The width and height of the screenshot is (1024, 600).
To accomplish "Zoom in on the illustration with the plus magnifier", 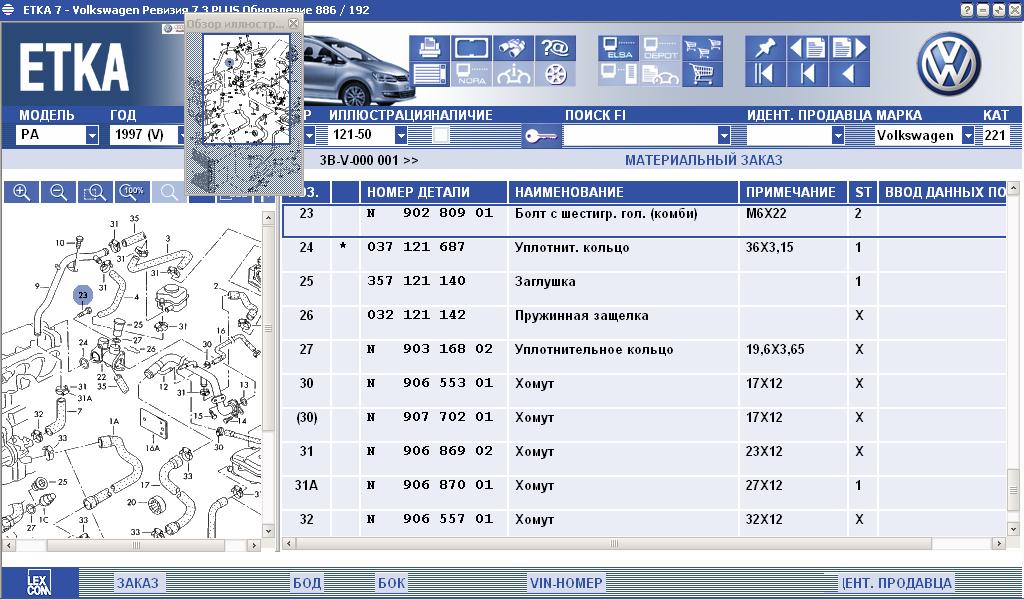I will [x=21, y=192].
